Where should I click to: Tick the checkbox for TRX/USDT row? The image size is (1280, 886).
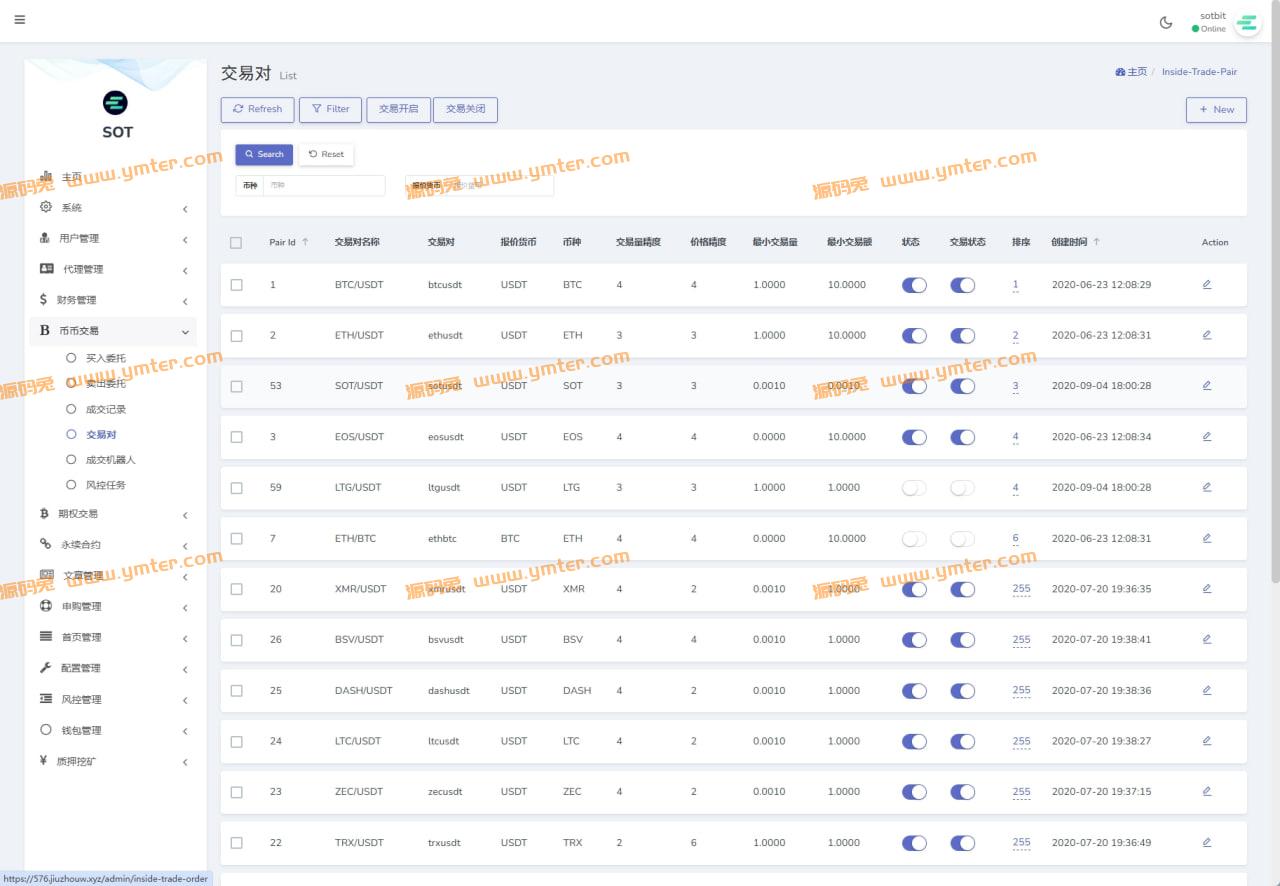237,843
